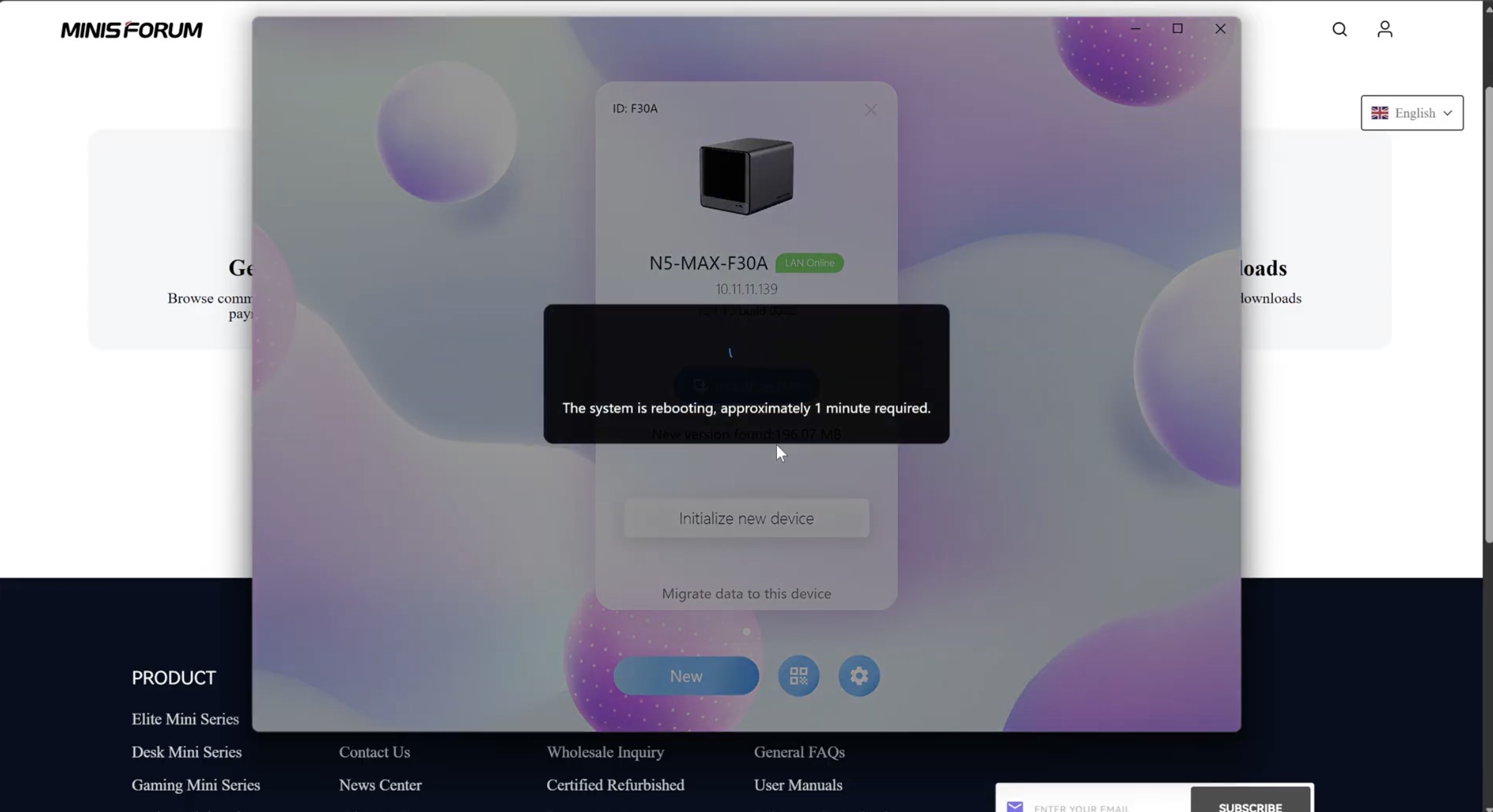Open the QR code scanner button
This screenshot has width=1493, height=812.
pos(798,676)
